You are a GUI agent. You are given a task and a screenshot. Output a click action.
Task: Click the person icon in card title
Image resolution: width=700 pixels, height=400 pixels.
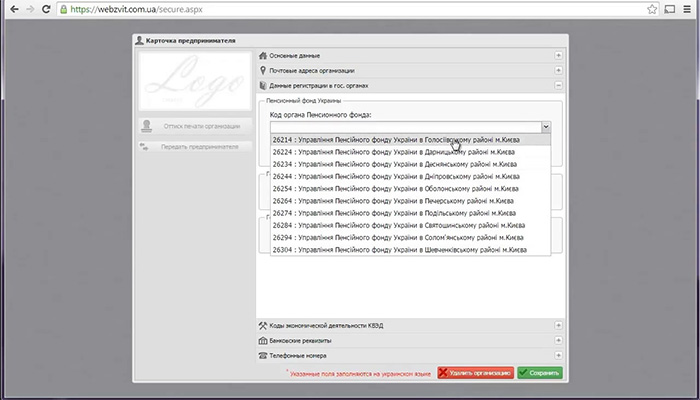pyautogui.click(x=139, y=41)
